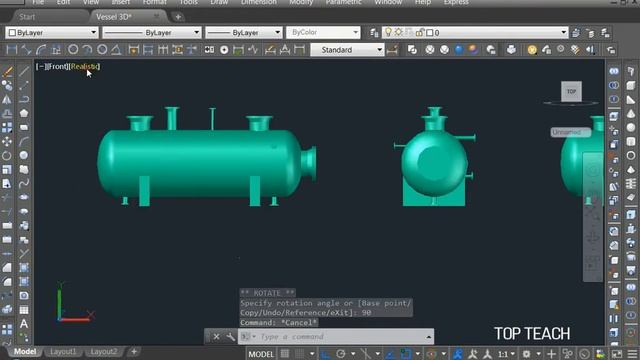Click the Aligned dimension icon
Screen dimensions: 640x360
(x=27, y=50)
